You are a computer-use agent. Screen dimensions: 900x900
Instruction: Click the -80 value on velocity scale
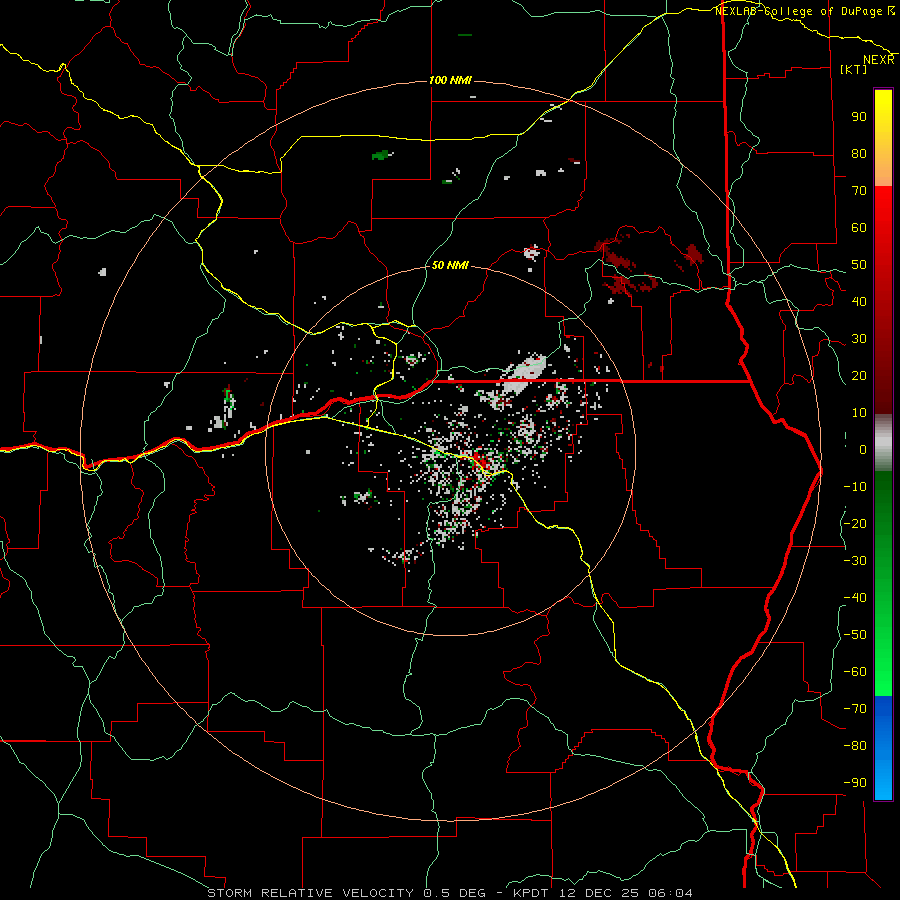pos(855,746)
